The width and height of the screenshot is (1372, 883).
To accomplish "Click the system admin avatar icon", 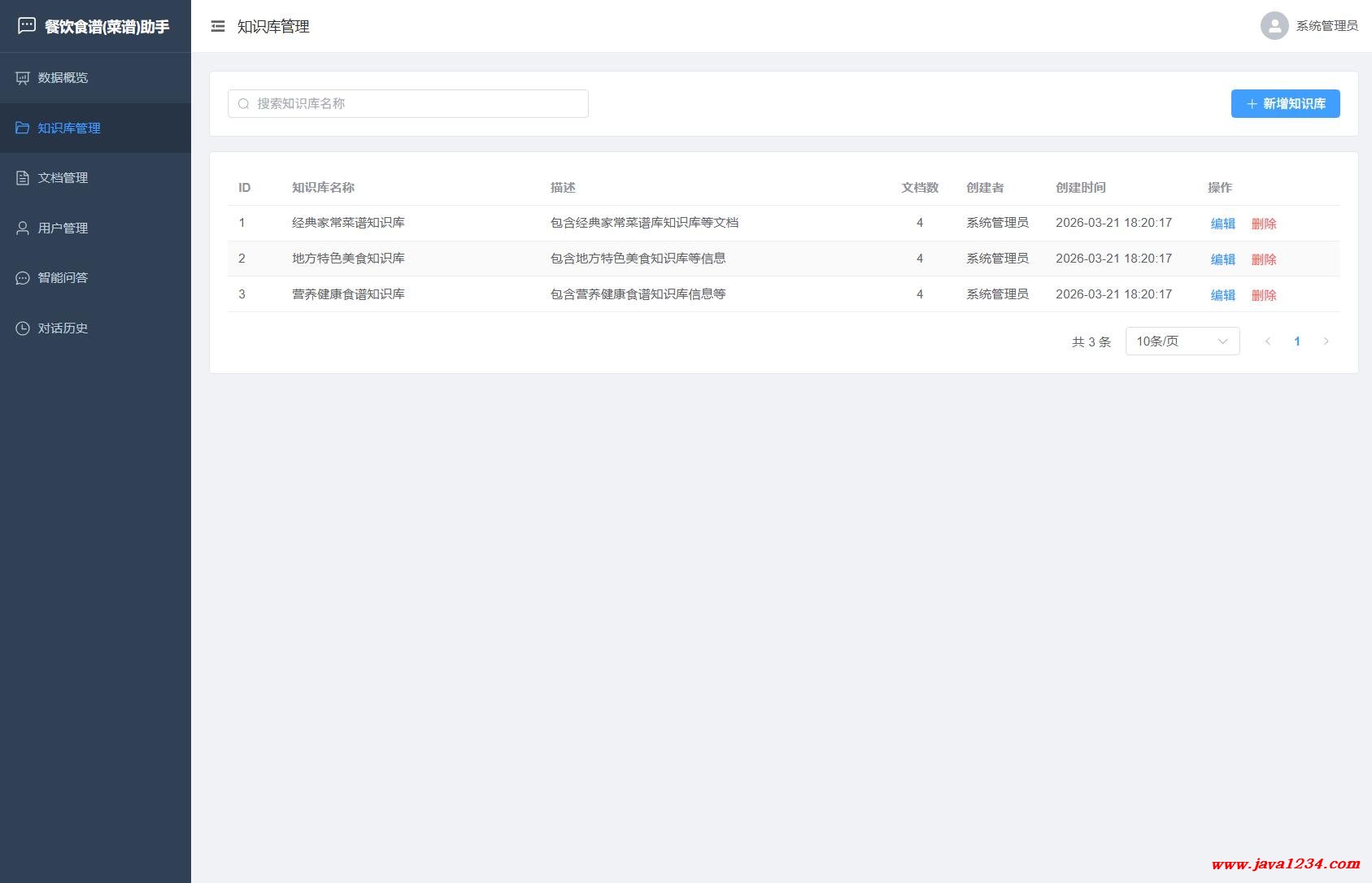I will click(x=1274, y=26).
